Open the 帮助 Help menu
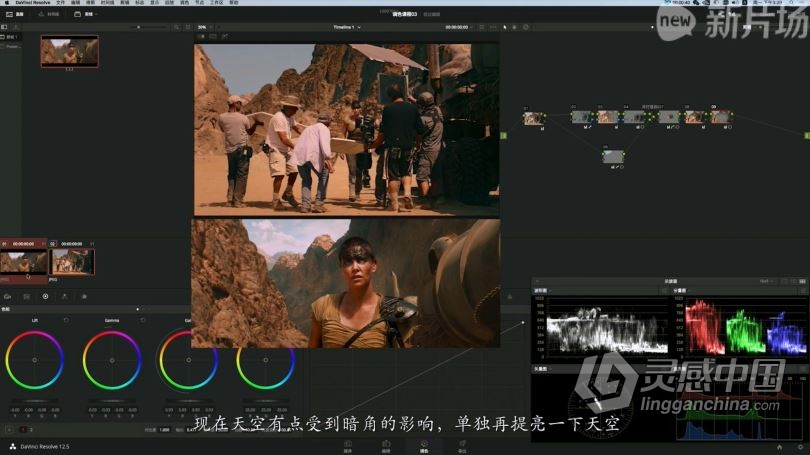Image resolution: width=810 pixels, height=455 pixels. (x=234, y=3)
